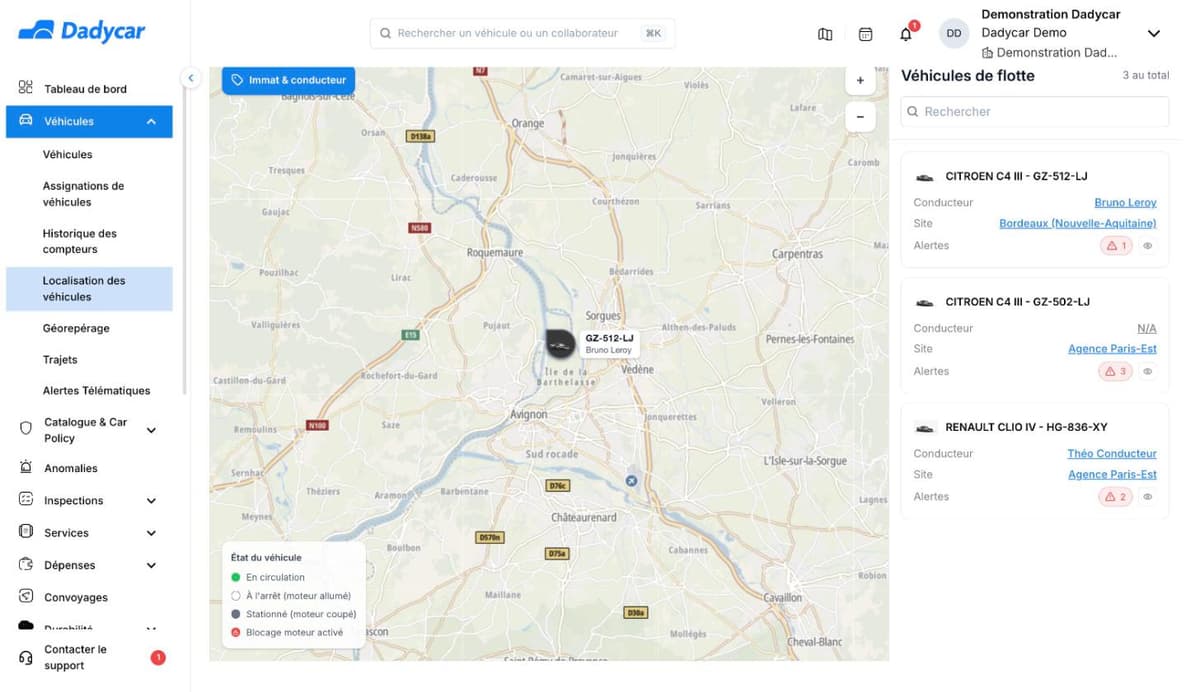Open Bruno Leroy driver link
1200x692 pixels.
(1125, 202)
